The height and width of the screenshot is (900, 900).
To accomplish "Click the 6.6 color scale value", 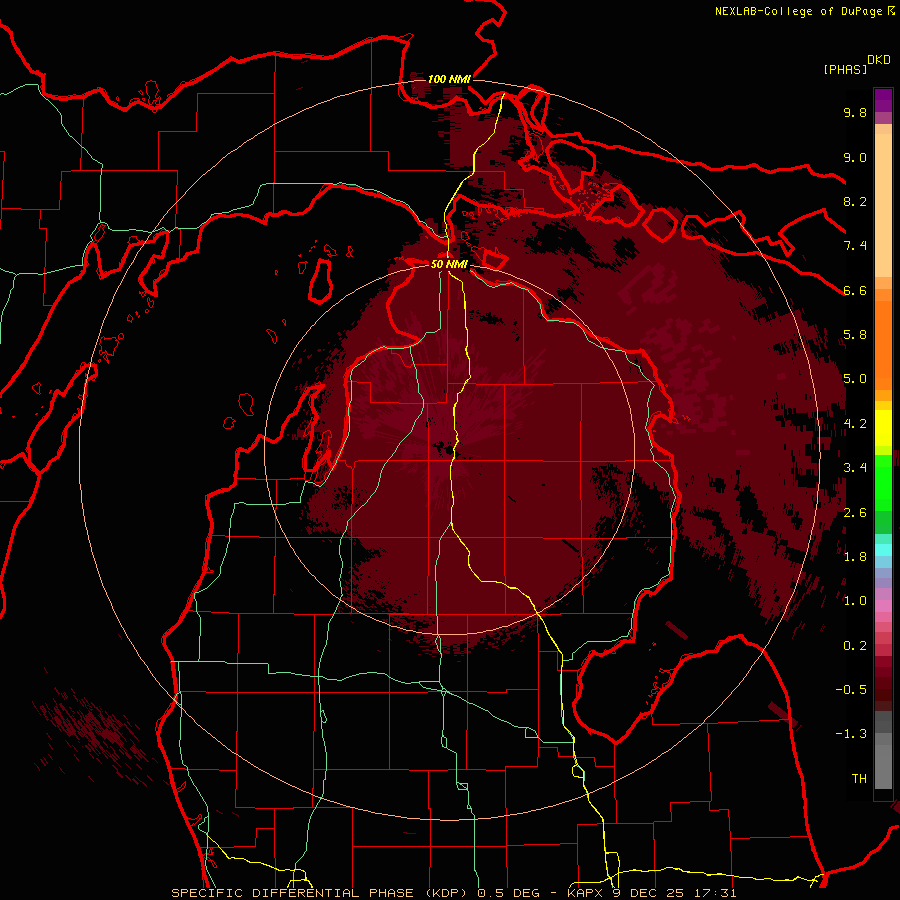I will tap(855, 290).
